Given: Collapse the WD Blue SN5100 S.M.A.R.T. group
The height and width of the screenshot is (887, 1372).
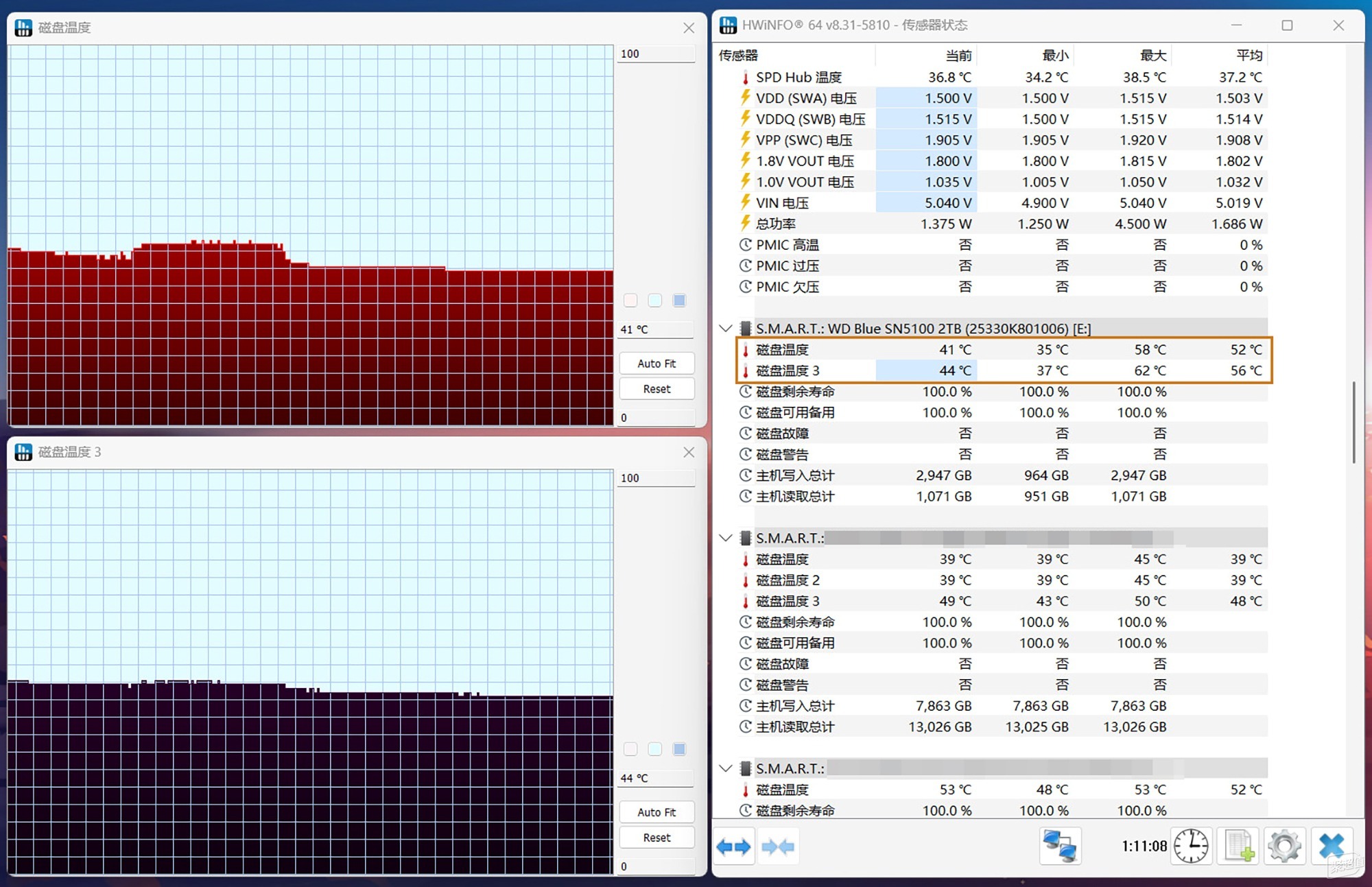Looking at the screenshot, I should [725, 329].
